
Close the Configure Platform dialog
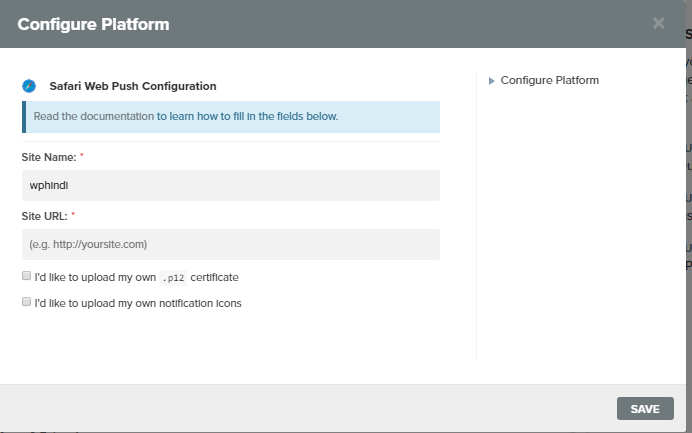click(658, 23)
